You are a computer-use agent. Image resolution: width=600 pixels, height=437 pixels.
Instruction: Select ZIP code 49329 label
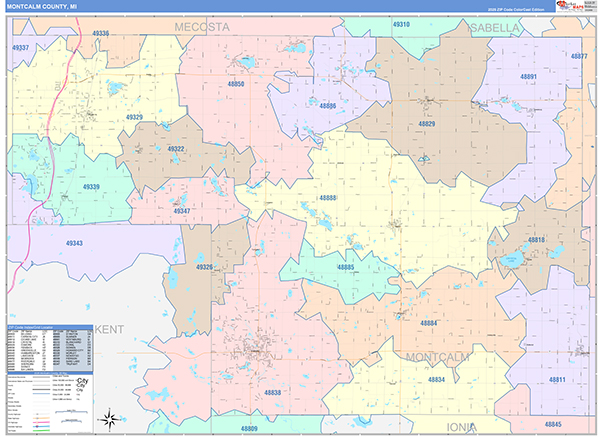click(x=134, y=117)
